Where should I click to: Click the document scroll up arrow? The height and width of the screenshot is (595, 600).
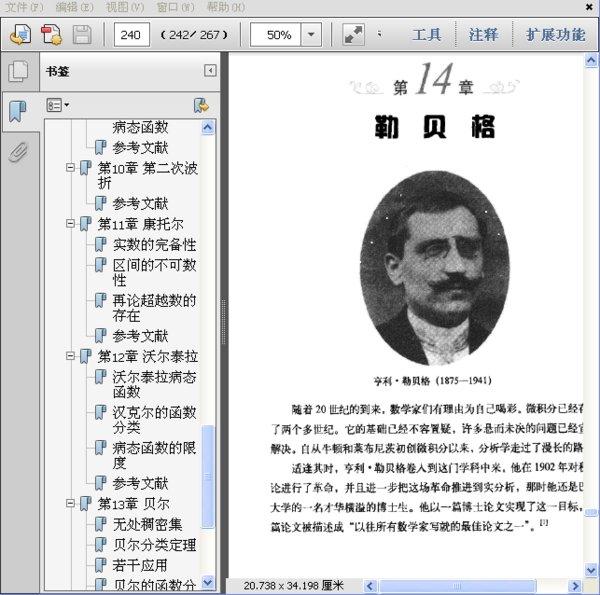(x=591, y=60)
